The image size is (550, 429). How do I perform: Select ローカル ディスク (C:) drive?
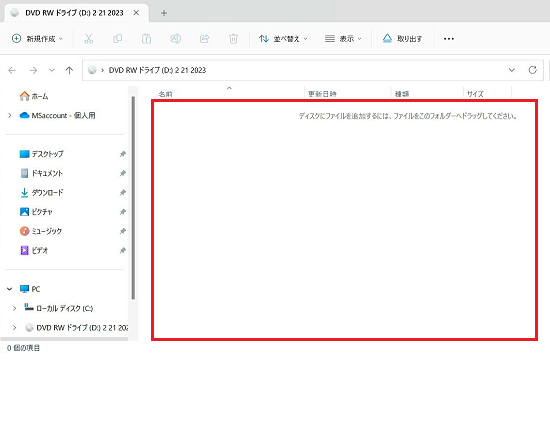[x=59, y=308]
